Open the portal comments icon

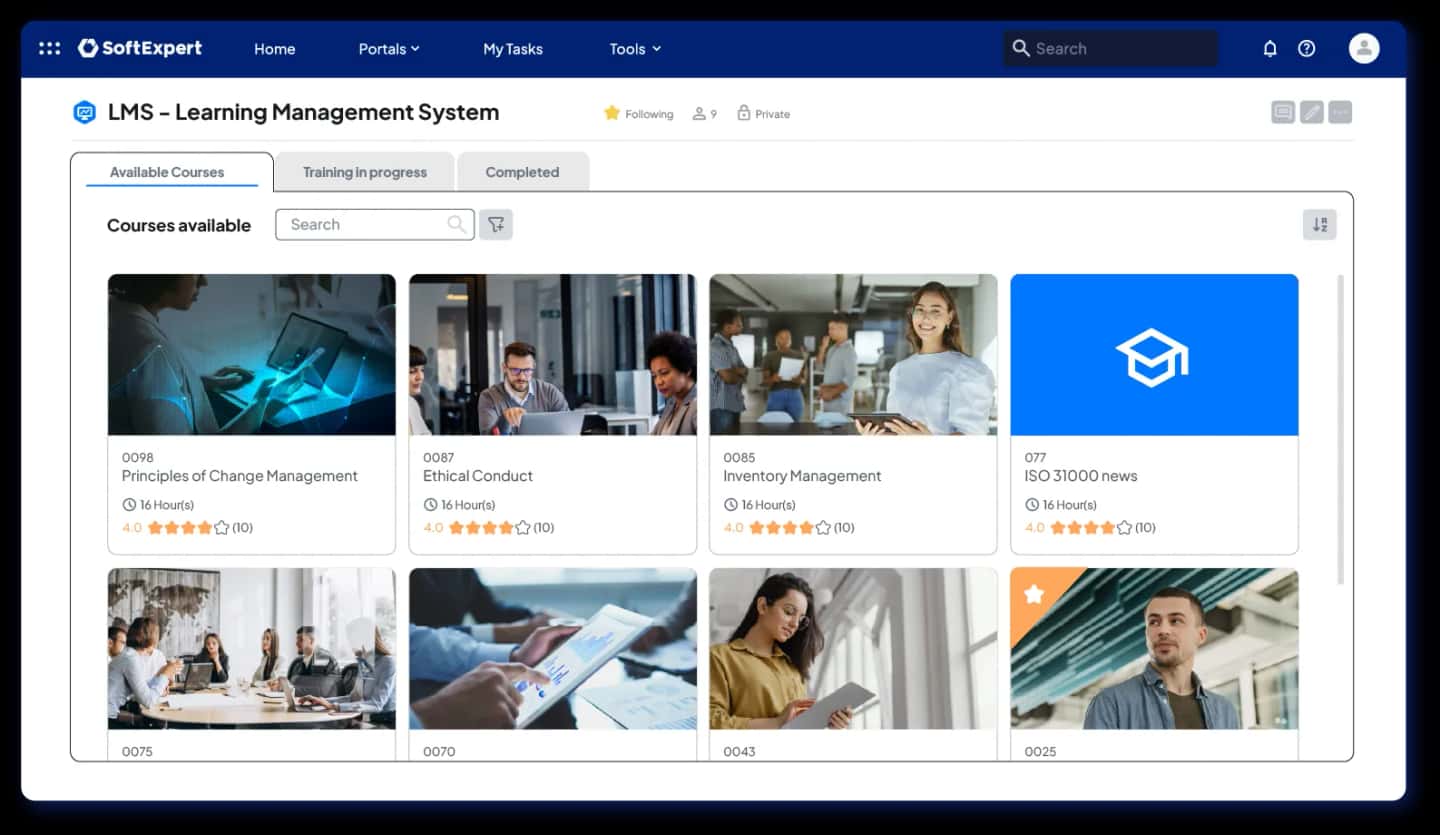tap(1283, 112)
